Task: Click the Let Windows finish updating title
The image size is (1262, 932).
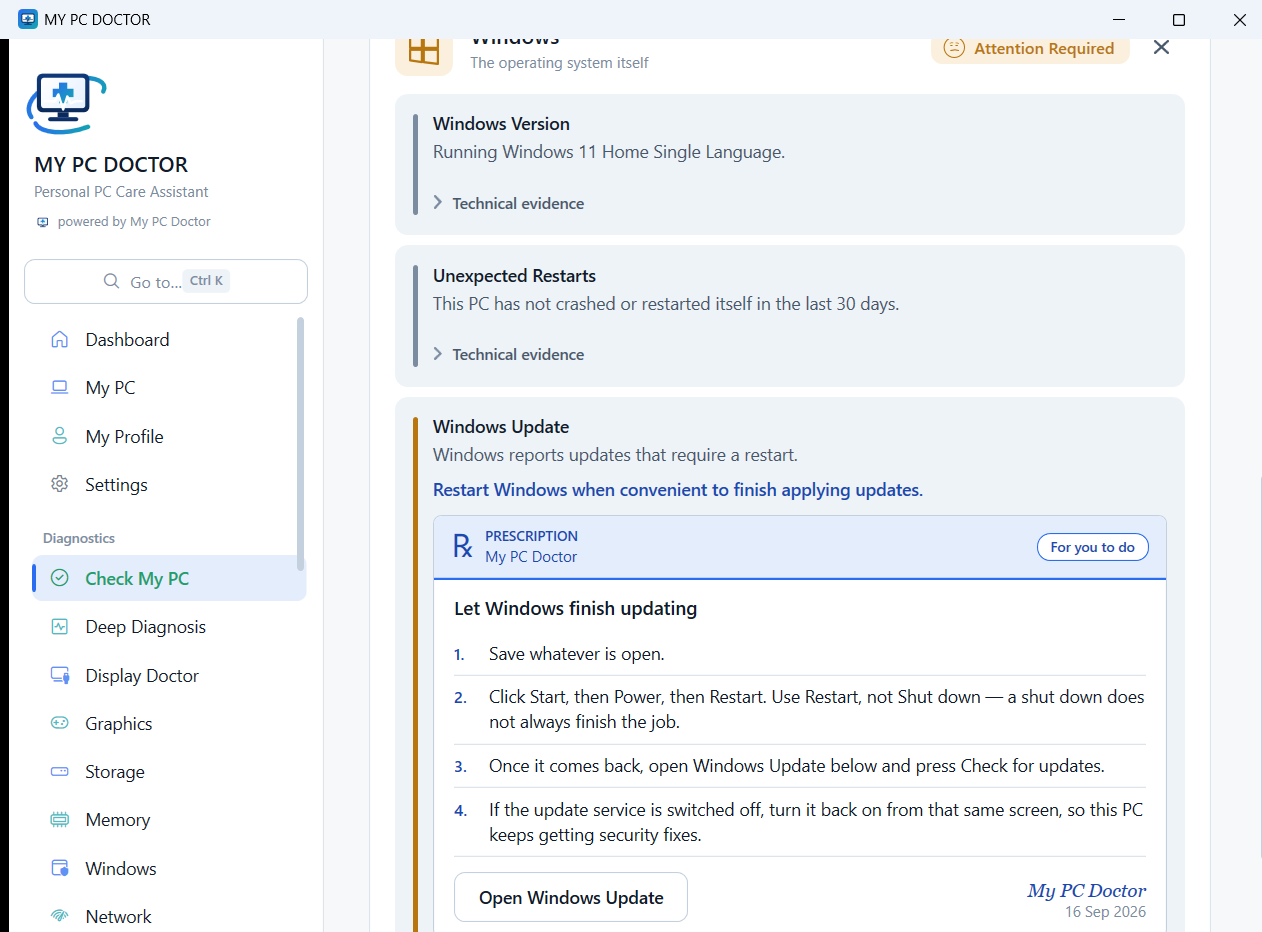Action: tap(576, 608)
